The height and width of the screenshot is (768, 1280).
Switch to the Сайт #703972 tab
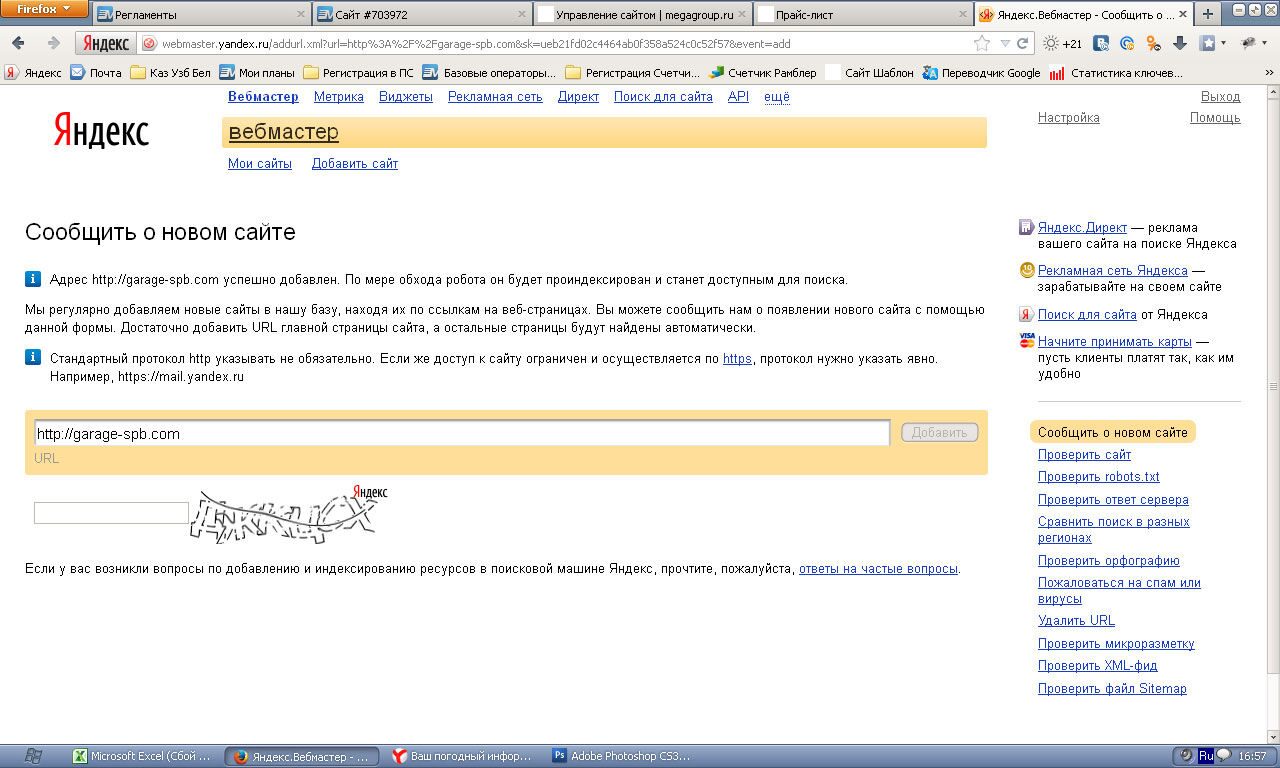423,14
